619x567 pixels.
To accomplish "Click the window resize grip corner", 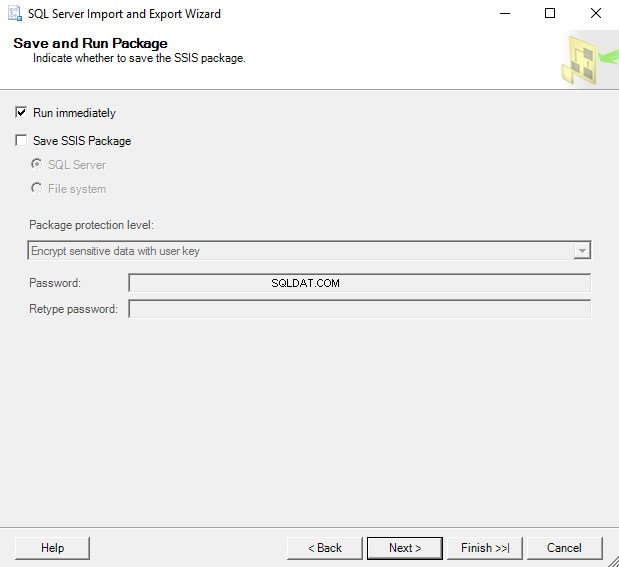I will click(612, 561).
